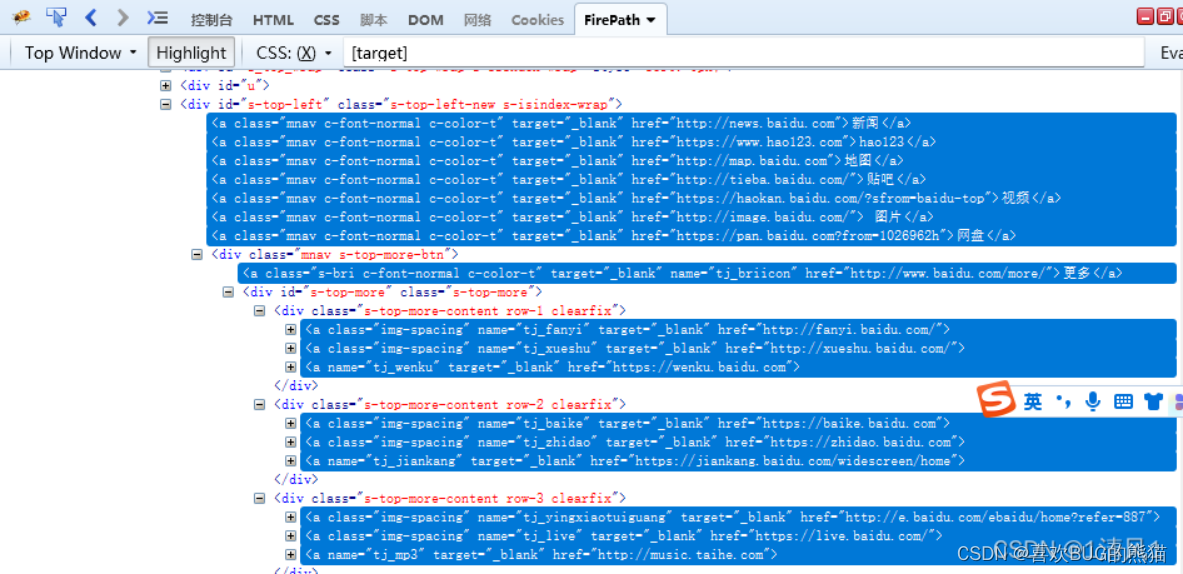1183x574 pixels.
Task: Collapse the div id="s-top-more" node
Action: point(229,292)
